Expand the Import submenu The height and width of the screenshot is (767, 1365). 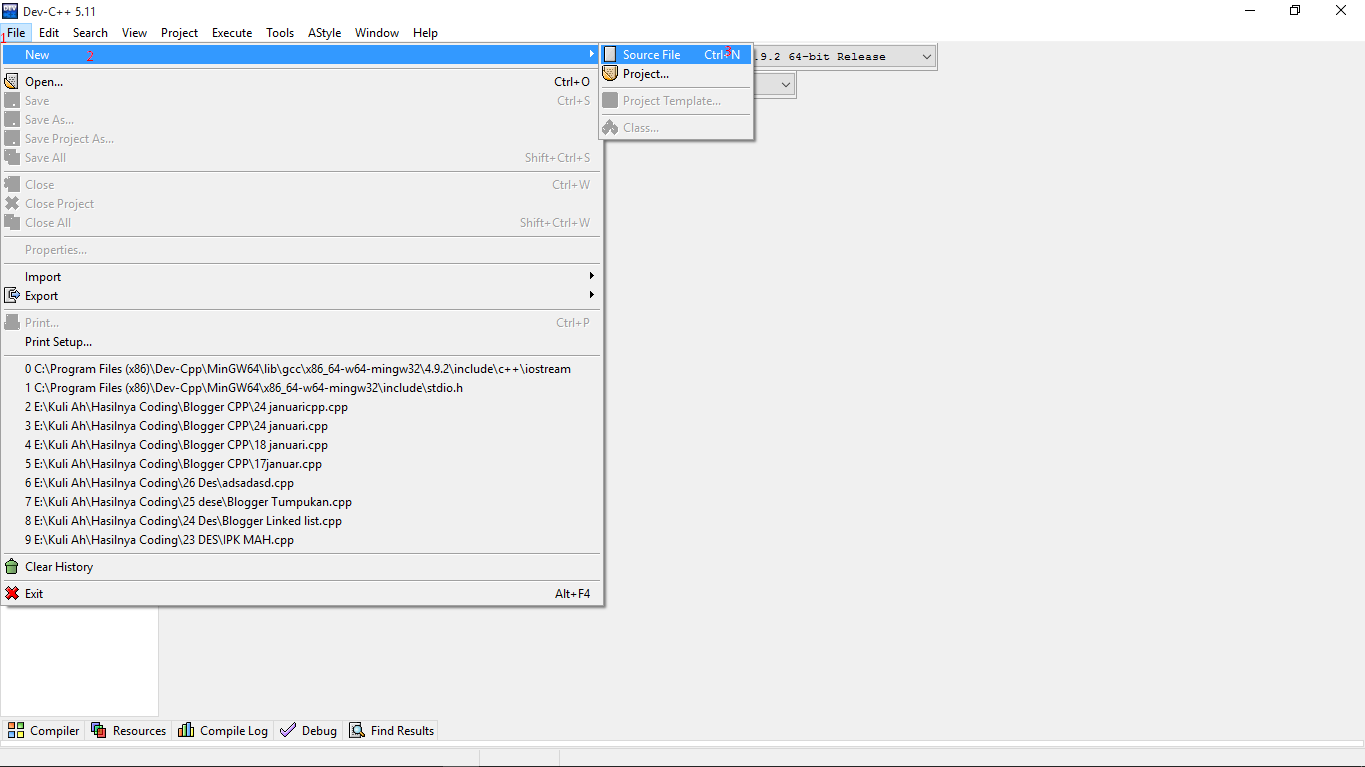point(300,277)
